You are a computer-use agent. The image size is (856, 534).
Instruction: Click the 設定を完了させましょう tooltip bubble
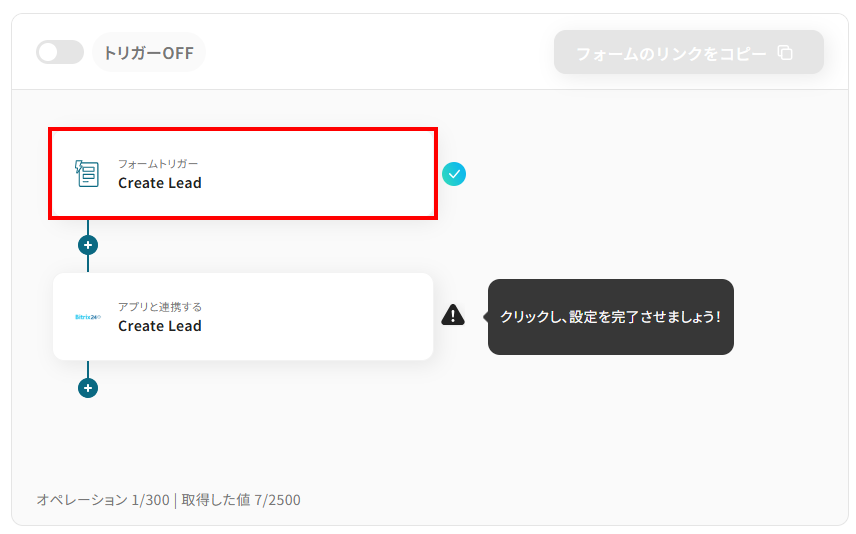pyautogui.click(x=610, y=317)
